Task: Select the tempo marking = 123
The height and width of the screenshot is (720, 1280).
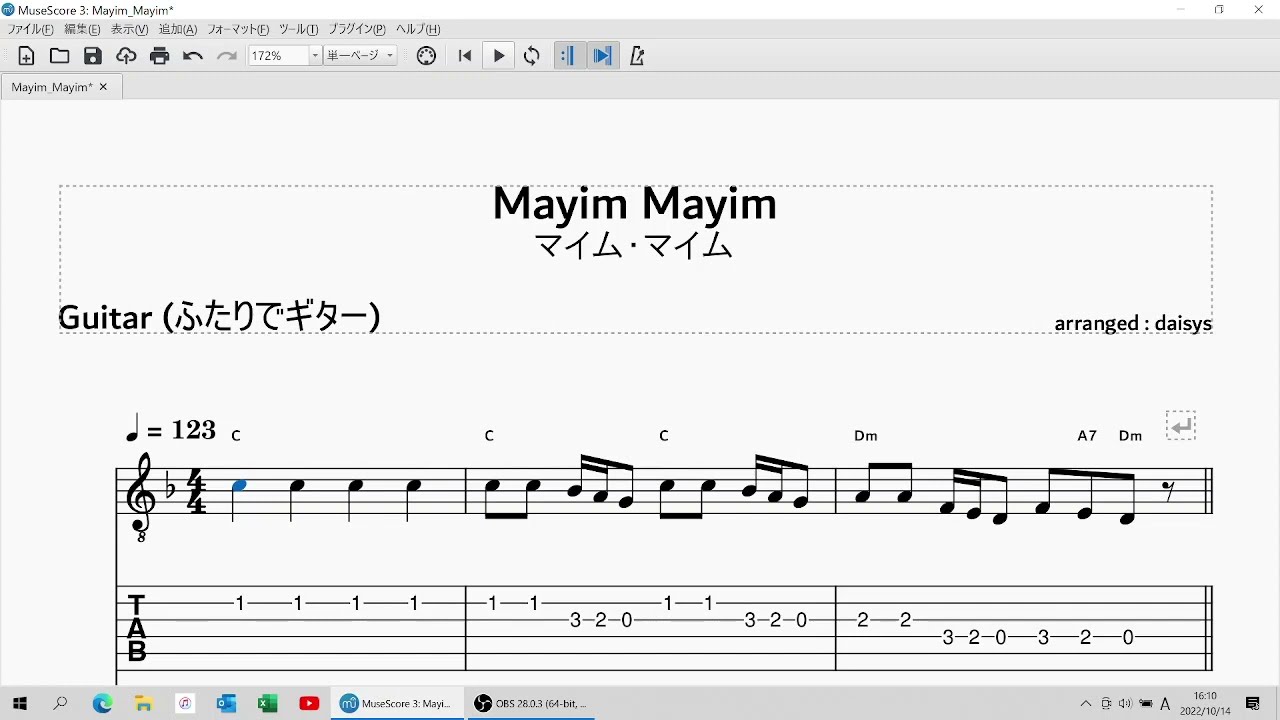Action: tap(170, 430)
